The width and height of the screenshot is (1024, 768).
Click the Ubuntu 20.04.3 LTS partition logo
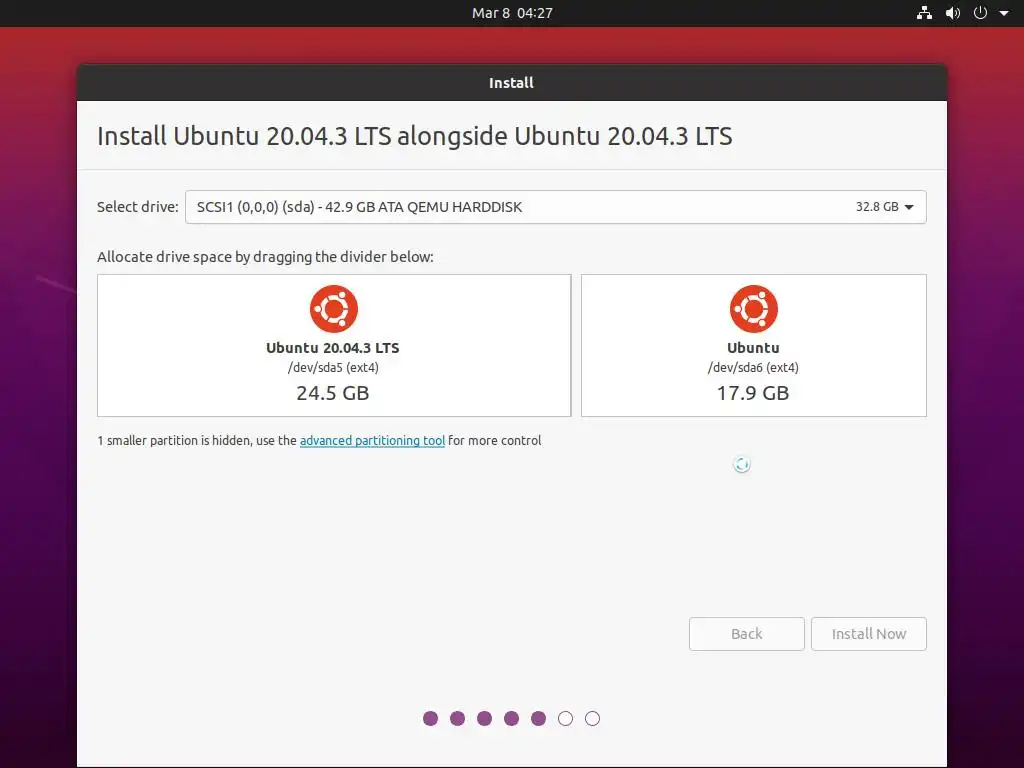pos(334,309)
